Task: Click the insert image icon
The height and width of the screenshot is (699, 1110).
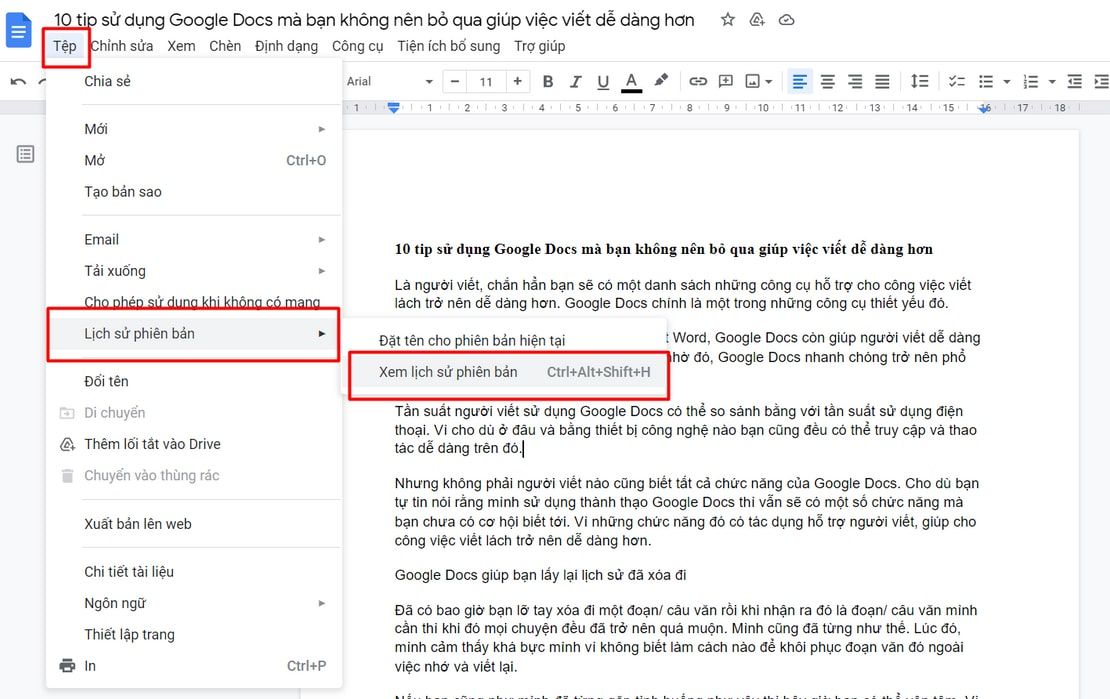Action: [753, 81]
